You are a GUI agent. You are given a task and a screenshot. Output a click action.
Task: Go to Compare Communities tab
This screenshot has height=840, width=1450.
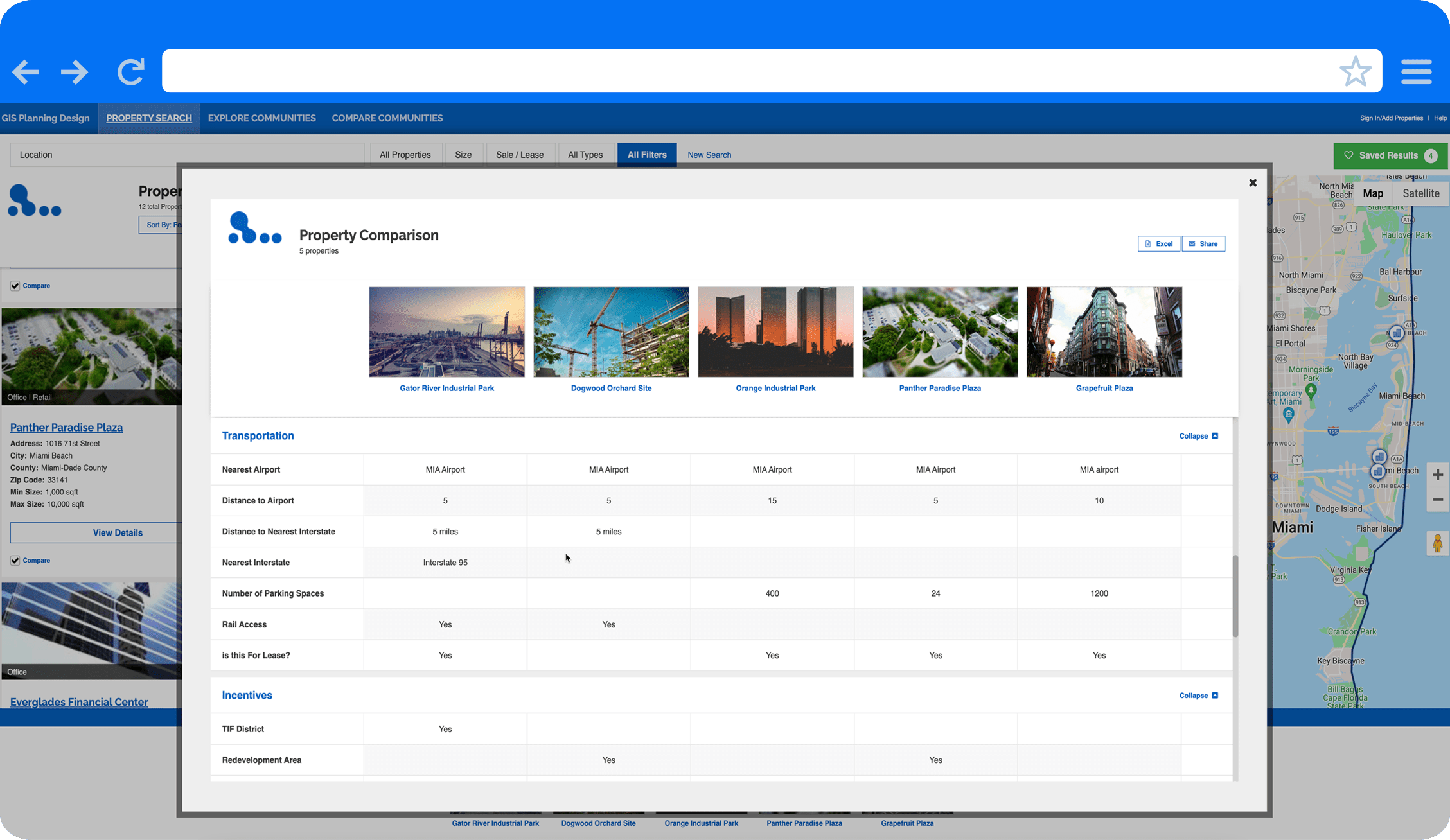pyautogui.click(x=387, y=118)
